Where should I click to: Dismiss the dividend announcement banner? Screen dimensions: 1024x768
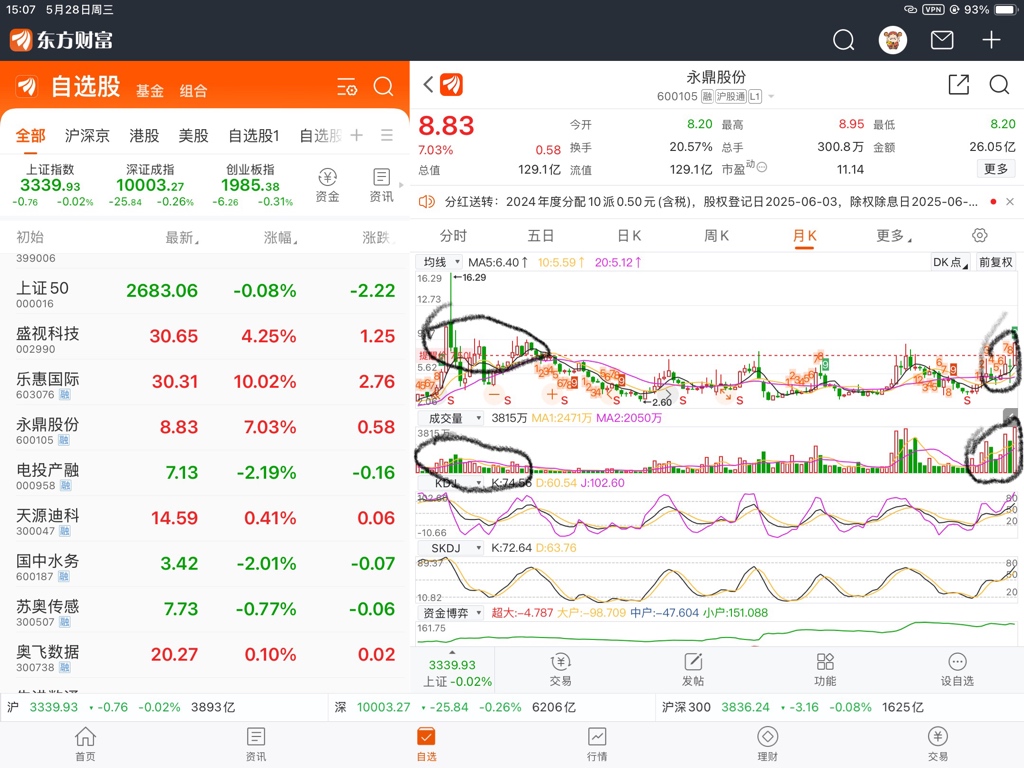(1010, 202)
